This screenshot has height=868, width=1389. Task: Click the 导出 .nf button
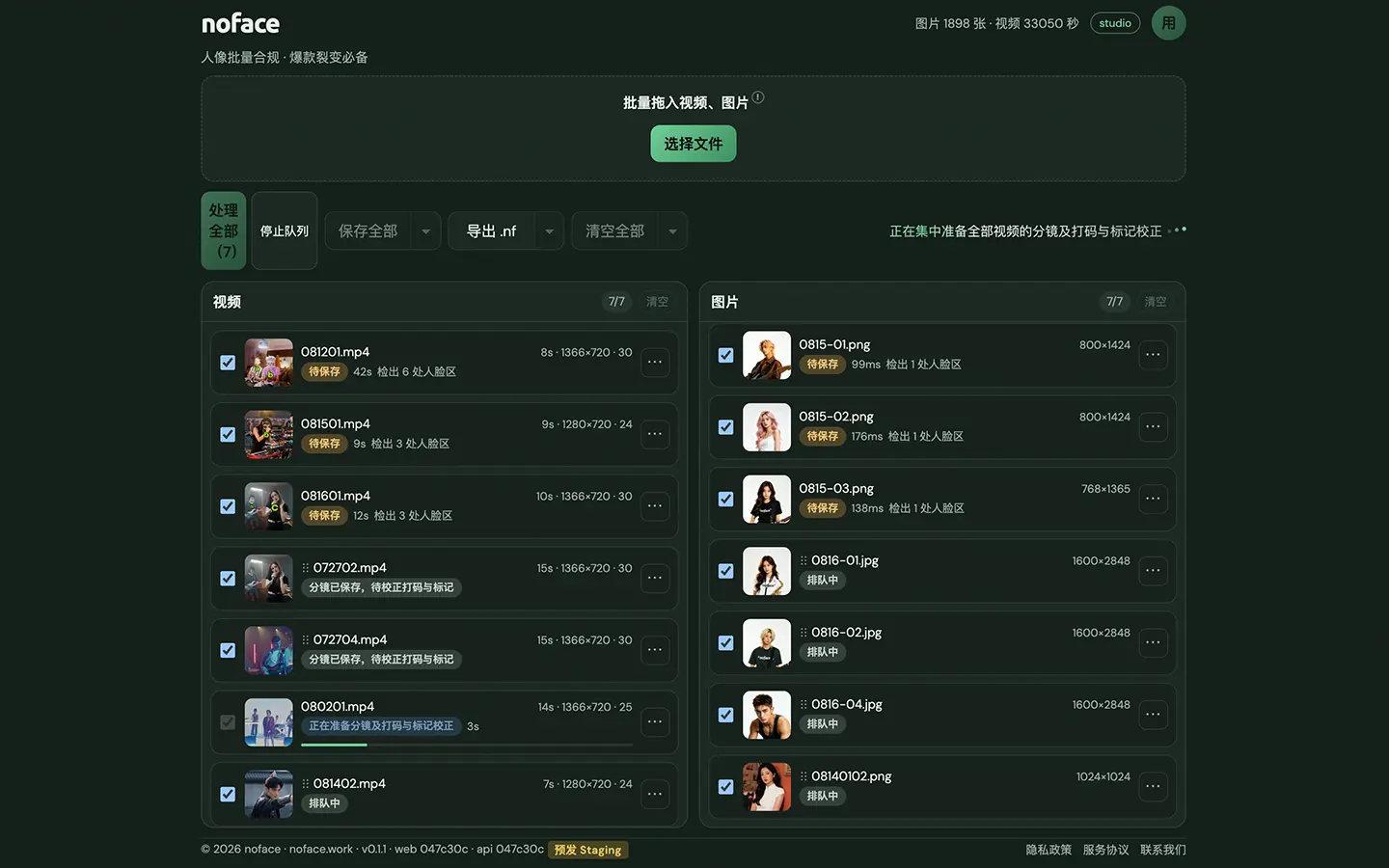(492, 231)
